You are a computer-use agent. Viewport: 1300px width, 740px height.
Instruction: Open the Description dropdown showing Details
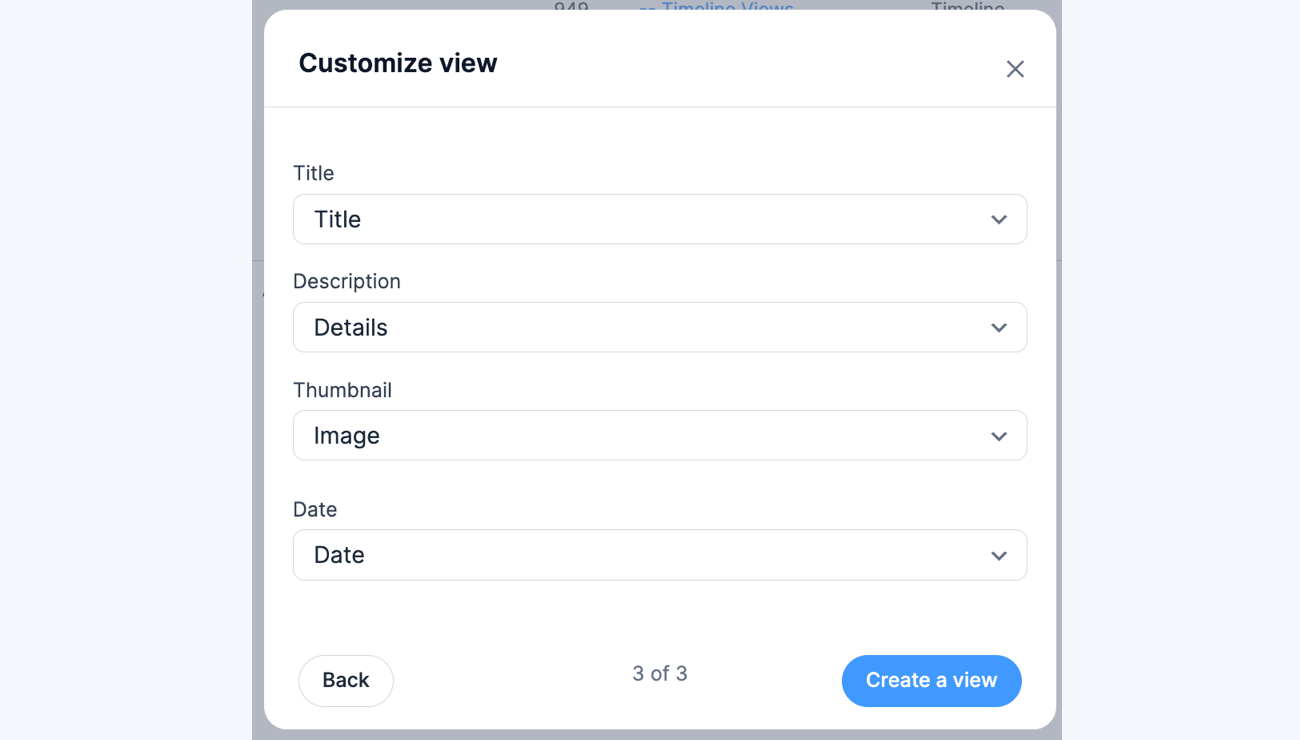pyautogui.click(x=660, y=327)
